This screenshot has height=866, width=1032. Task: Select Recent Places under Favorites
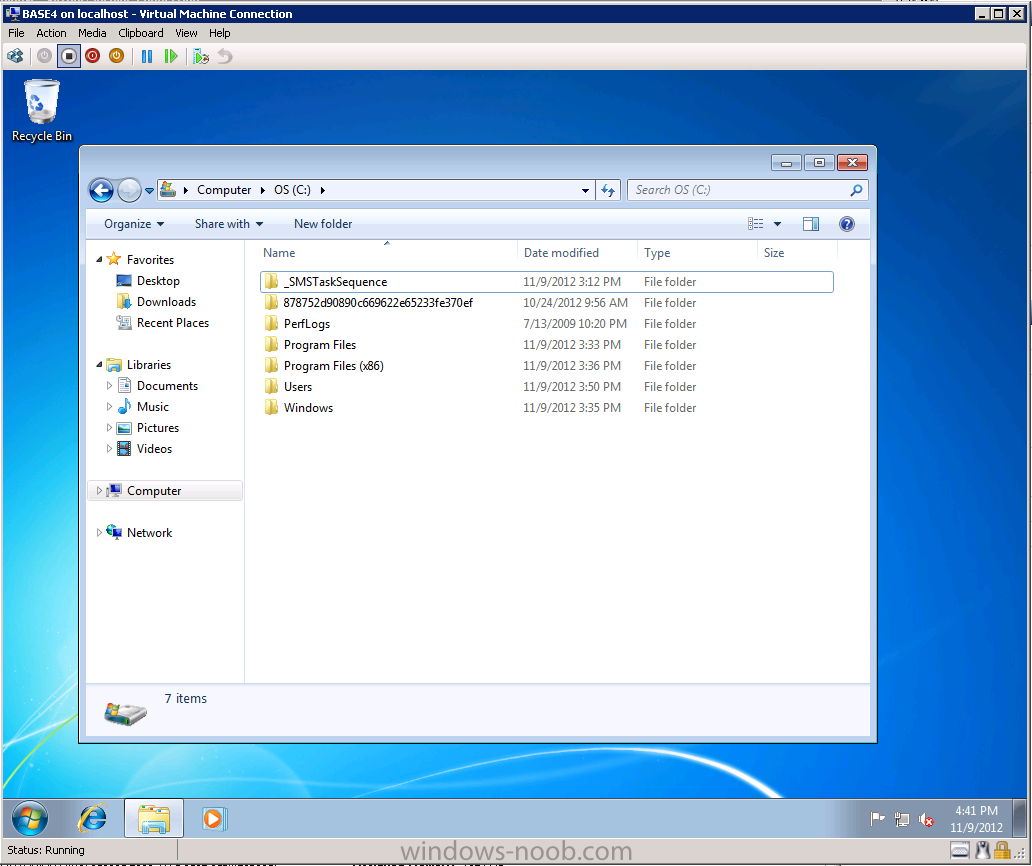pos(172,323)
